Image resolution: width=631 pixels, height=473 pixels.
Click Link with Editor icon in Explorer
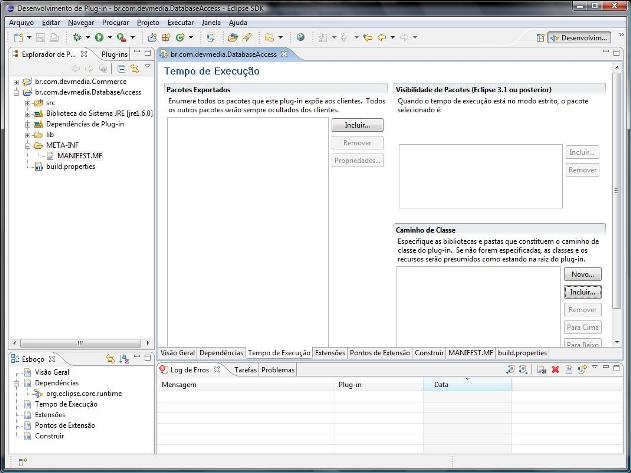134,69
